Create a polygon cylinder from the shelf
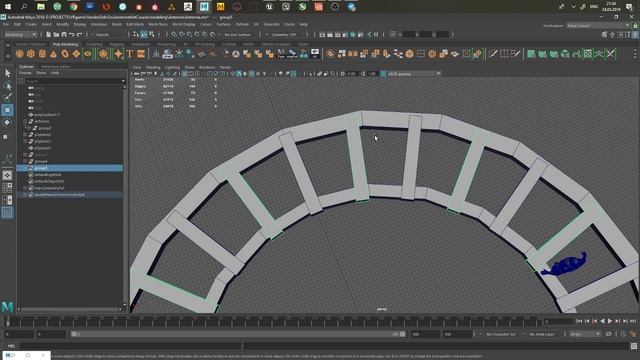Screen dimensions: 640x360 (42, 54)
